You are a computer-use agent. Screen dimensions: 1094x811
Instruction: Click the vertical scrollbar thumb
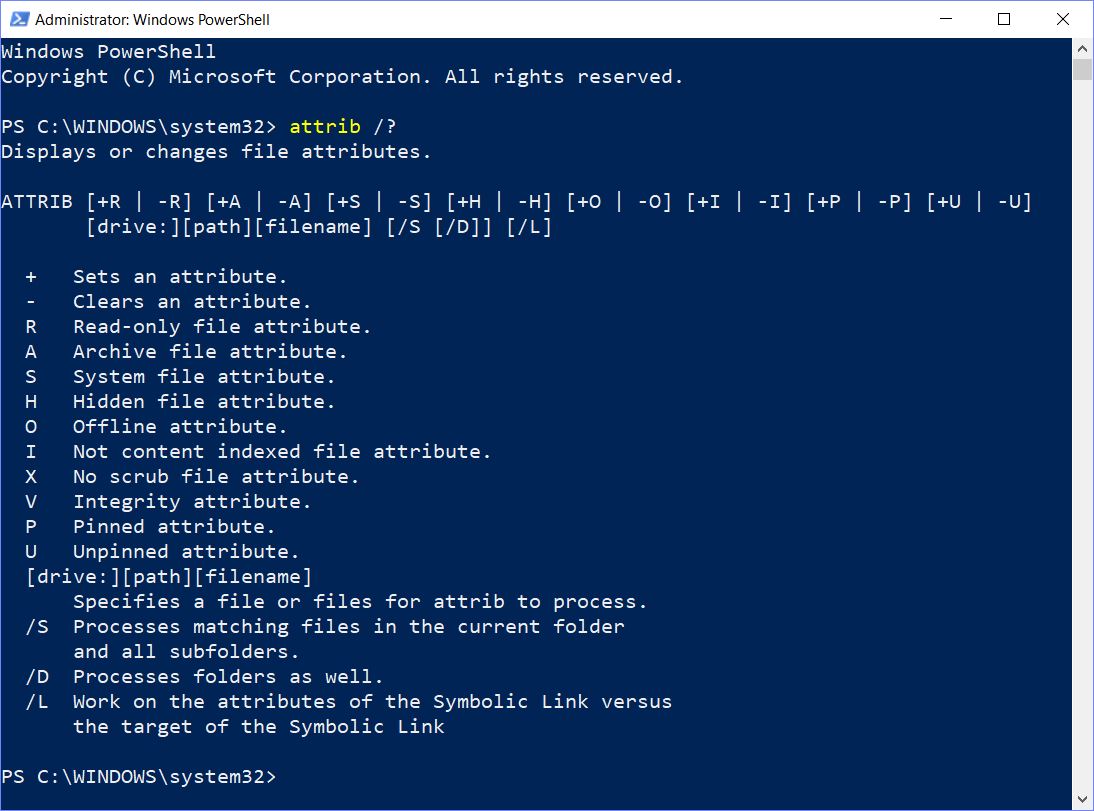click(x=1082, y=70)
